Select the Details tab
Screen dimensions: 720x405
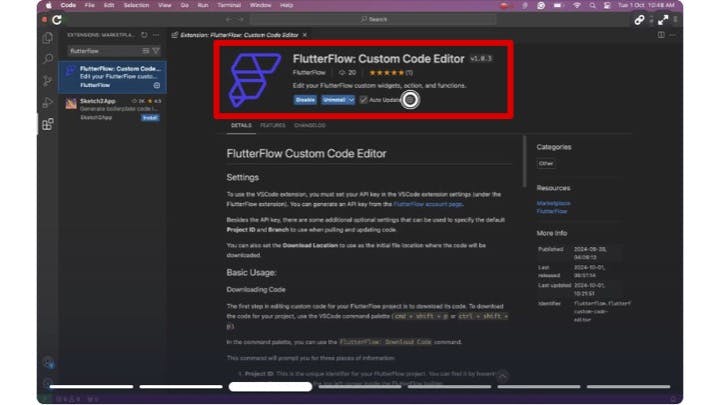[x=241, y=125]
